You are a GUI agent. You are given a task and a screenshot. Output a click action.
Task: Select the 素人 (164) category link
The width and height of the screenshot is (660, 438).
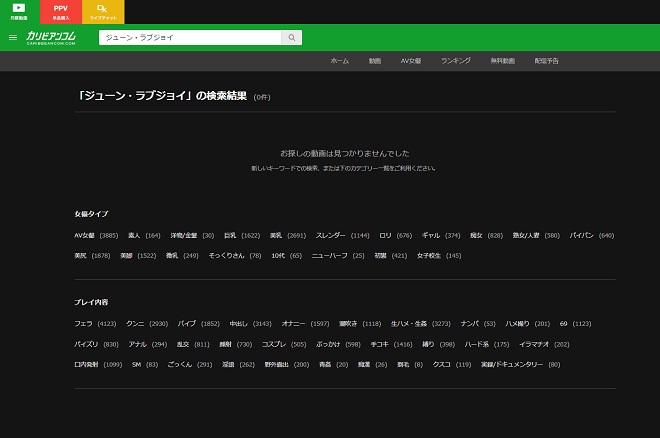144,236
